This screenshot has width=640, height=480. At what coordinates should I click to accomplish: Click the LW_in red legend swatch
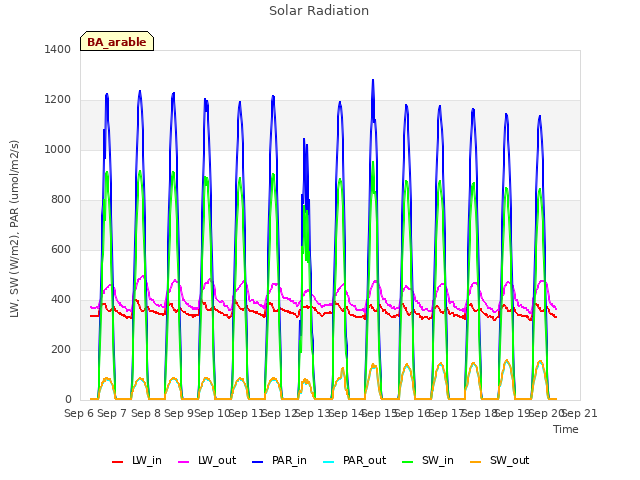click(118, 462)
